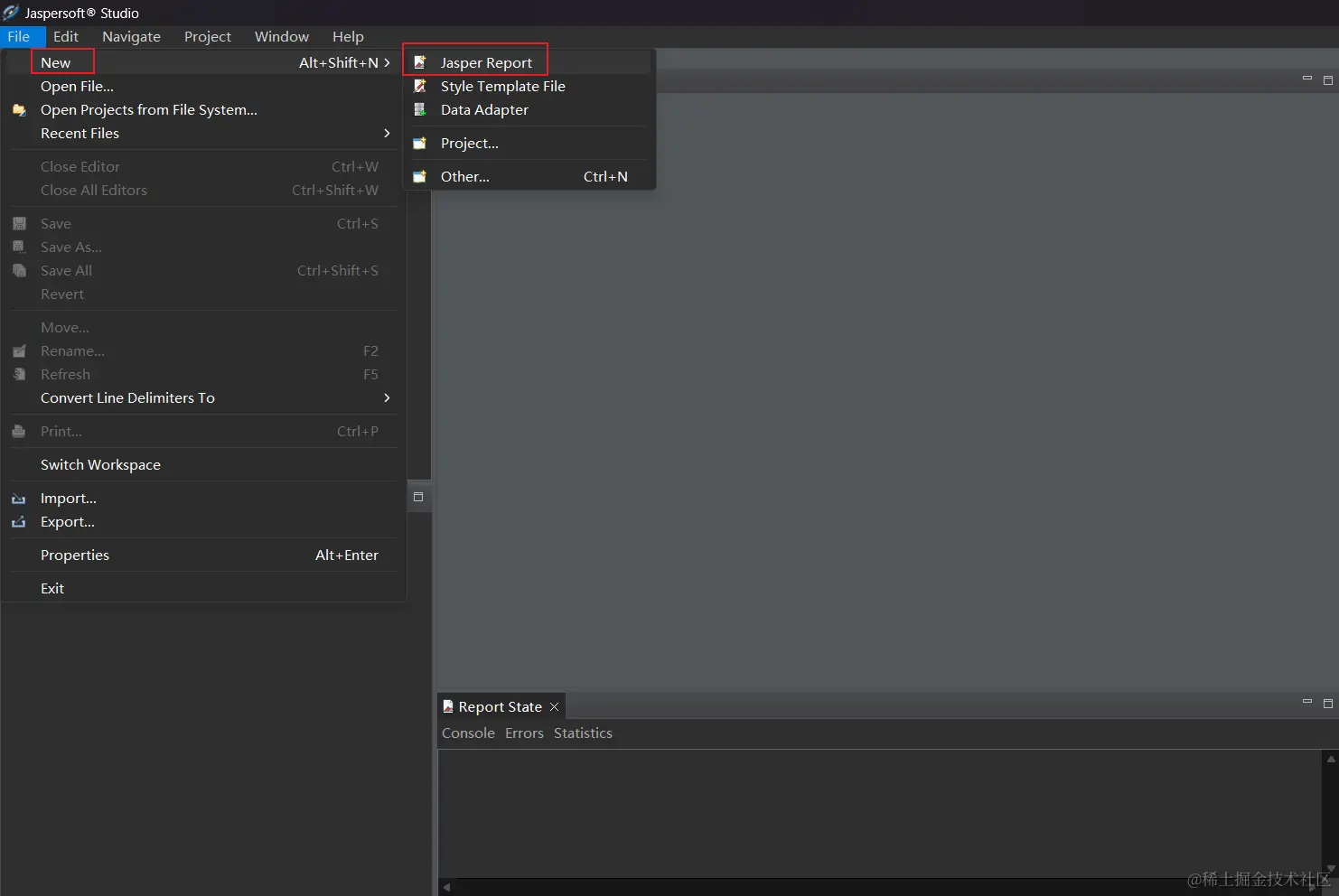Open Properties from File menu
The height and width of the screenshot is (896, 1339).
tap(204, 555)
